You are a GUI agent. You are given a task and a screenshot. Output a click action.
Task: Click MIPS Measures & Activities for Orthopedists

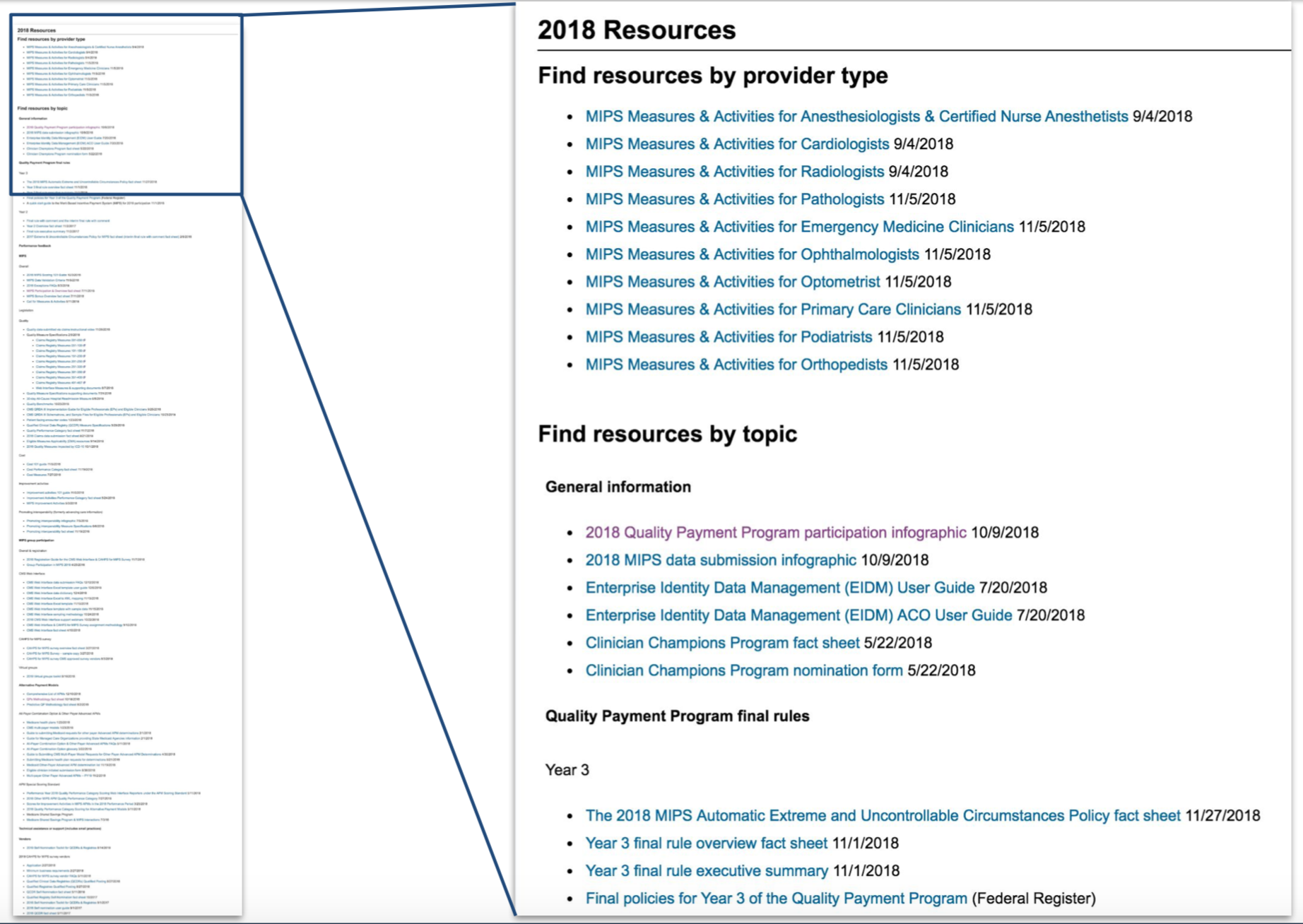pyautogui.click(x=736, y=365)
